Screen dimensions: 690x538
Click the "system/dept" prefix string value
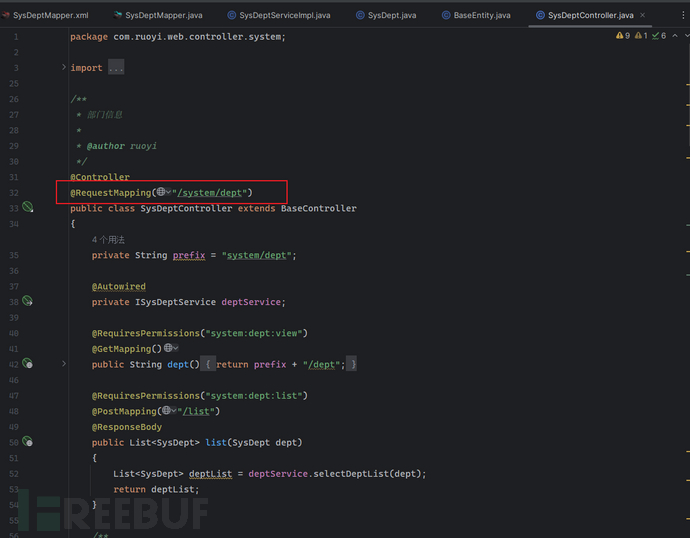tap(257, 255)
